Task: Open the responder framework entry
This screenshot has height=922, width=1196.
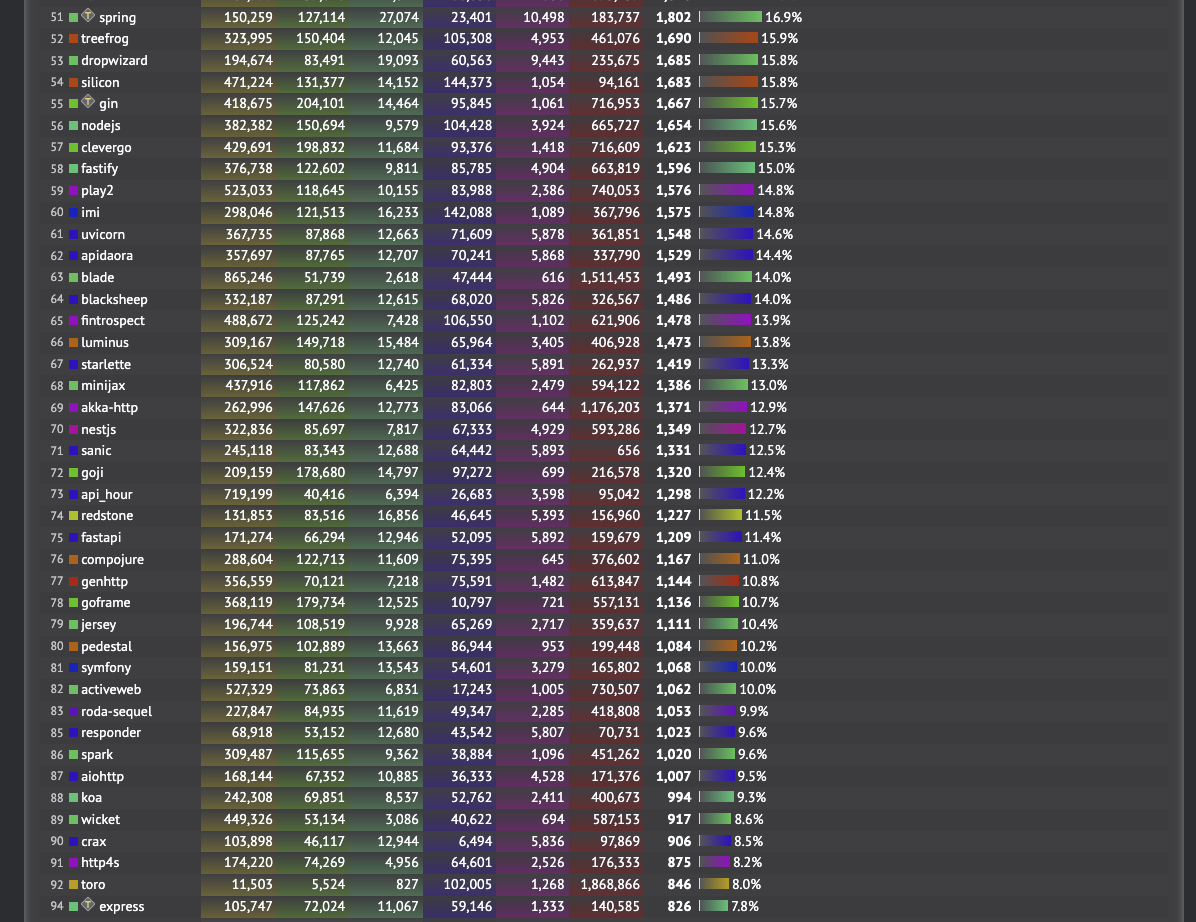Action: tap(111, 732)
